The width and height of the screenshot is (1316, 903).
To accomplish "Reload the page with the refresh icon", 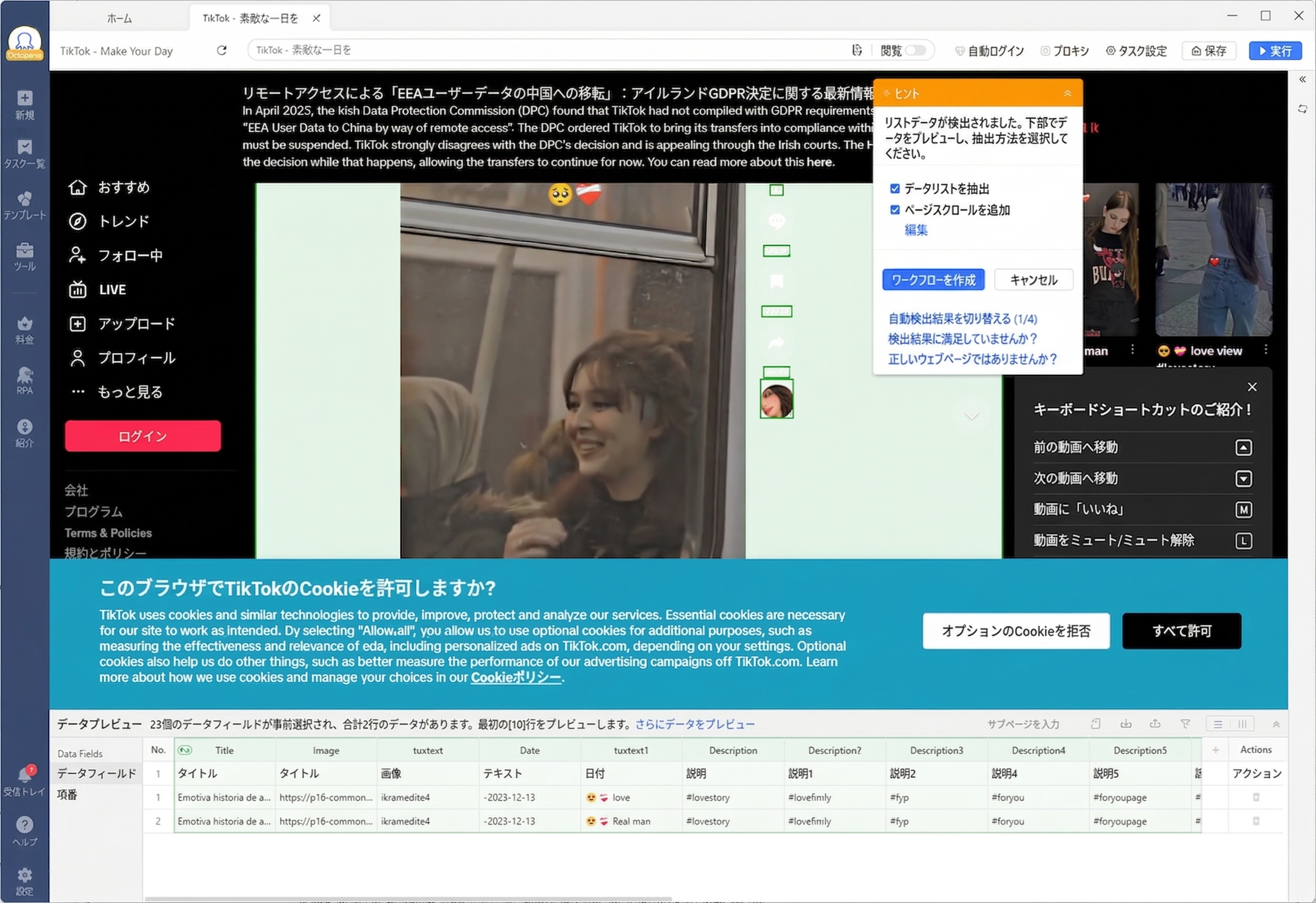I will point(221,51).
